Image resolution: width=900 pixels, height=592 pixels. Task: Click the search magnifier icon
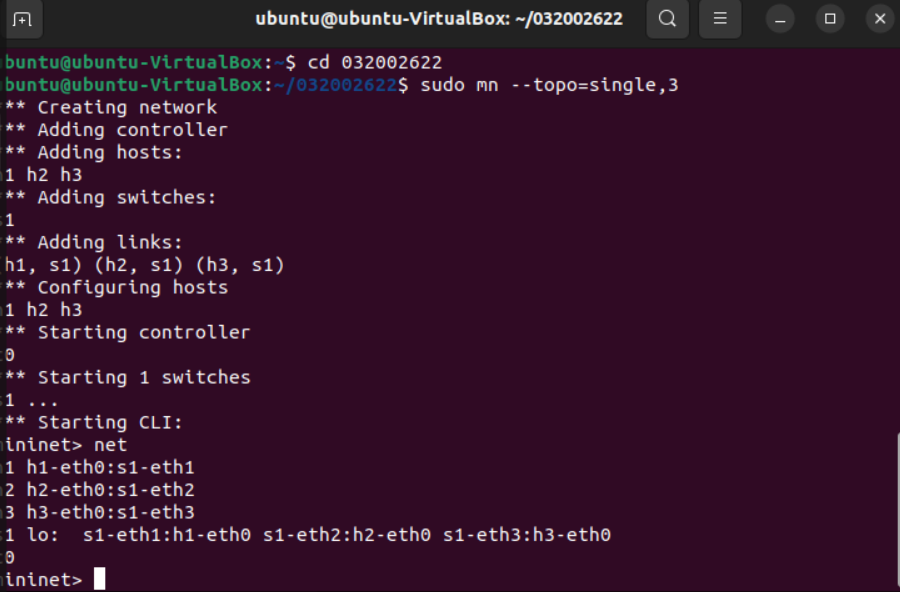click(x=668, y=19)
